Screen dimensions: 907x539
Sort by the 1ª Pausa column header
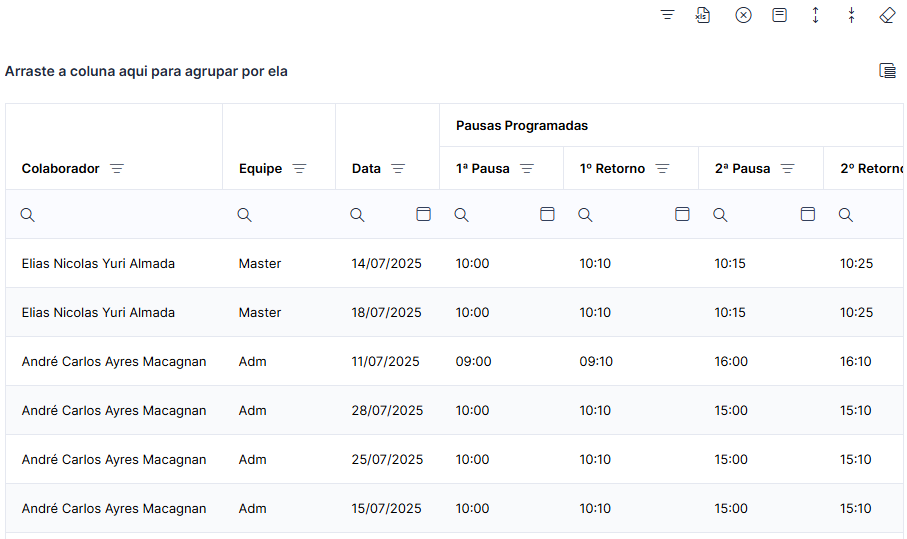(482, 168)
